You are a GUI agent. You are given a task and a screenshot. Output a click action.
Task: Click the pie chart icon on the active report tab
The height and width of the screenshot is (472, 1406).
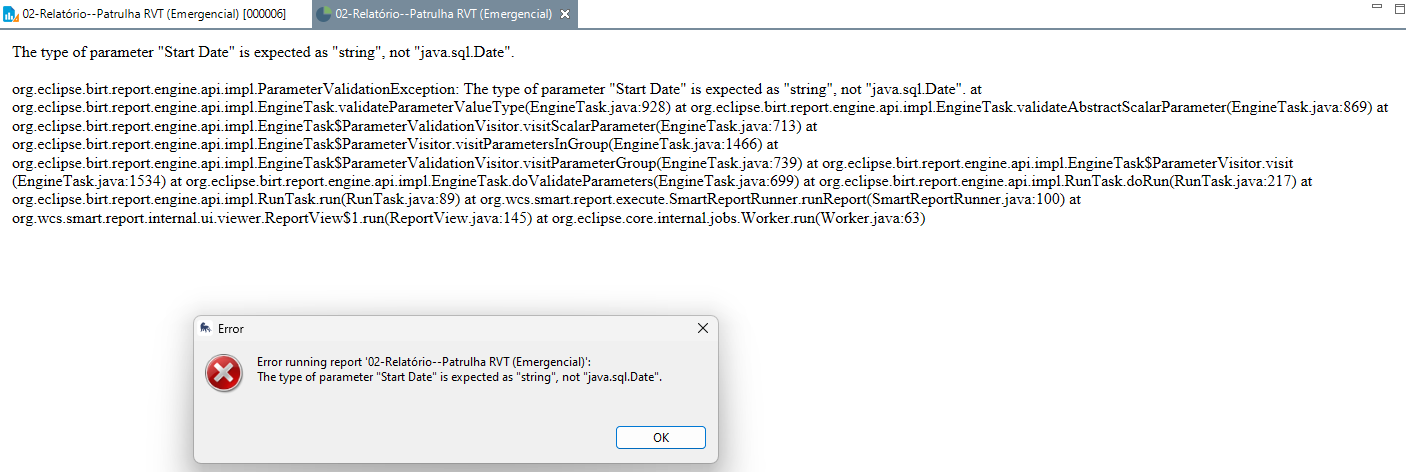coord(324,15)
